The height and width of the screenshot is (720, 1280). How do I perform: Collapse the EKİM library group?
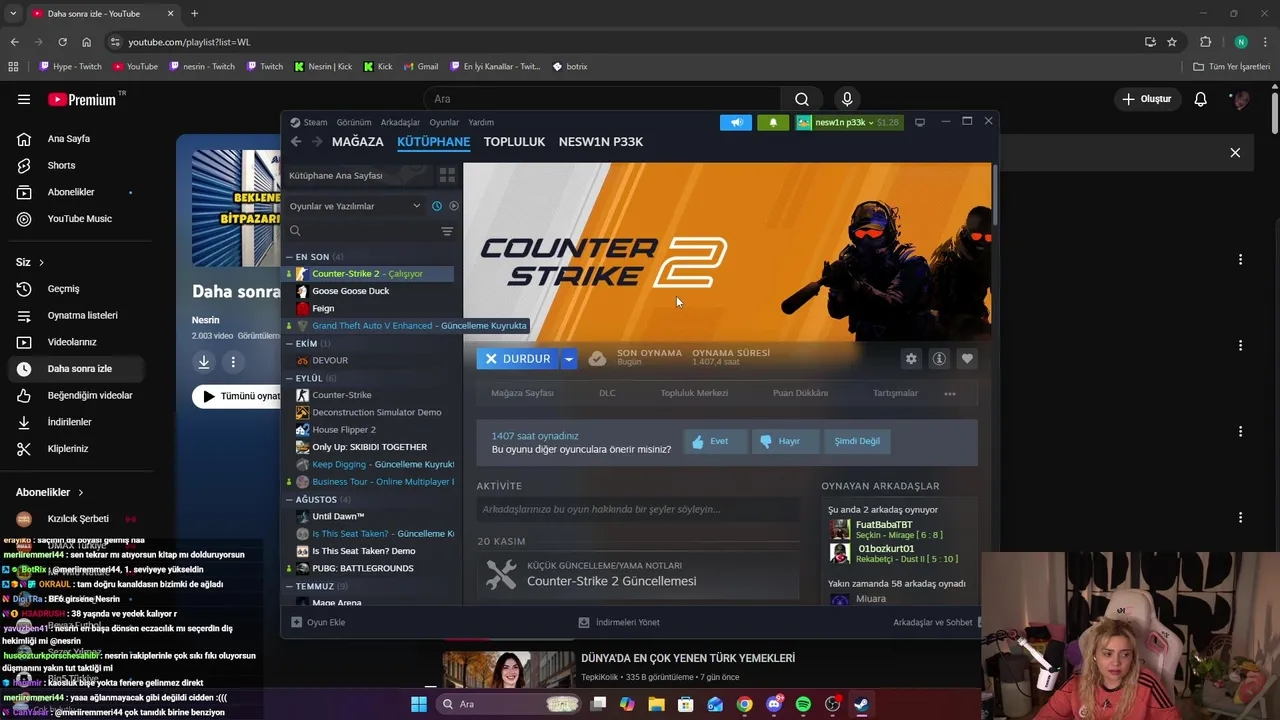coord(289,343)
